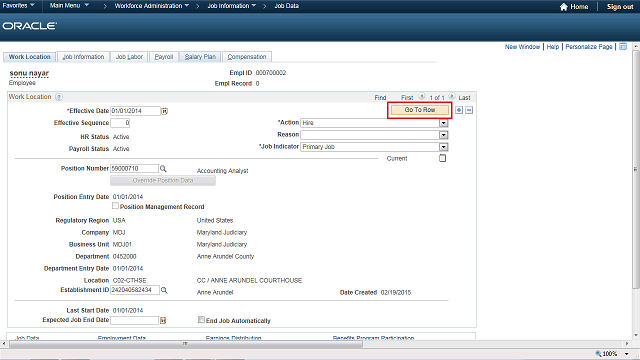
Task: Open the Reason dropdown list
Action: click(444, 135)
